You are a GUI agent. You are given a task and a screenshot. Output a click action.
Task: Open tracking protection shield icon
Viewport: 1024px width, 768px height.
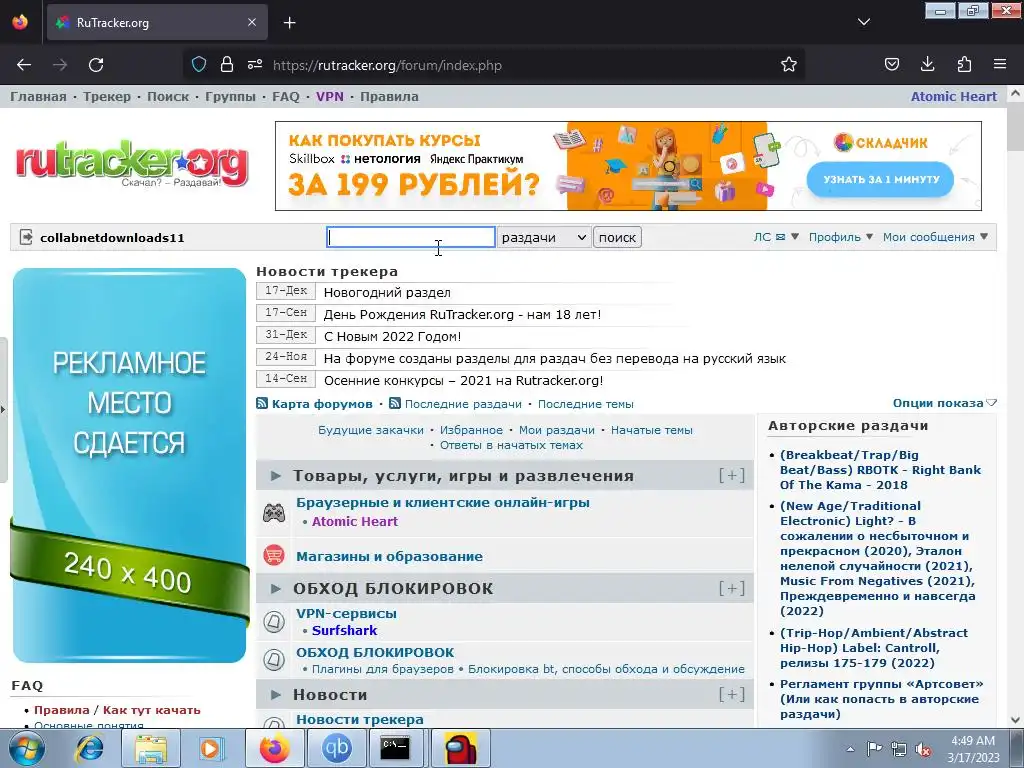(199, 65)
